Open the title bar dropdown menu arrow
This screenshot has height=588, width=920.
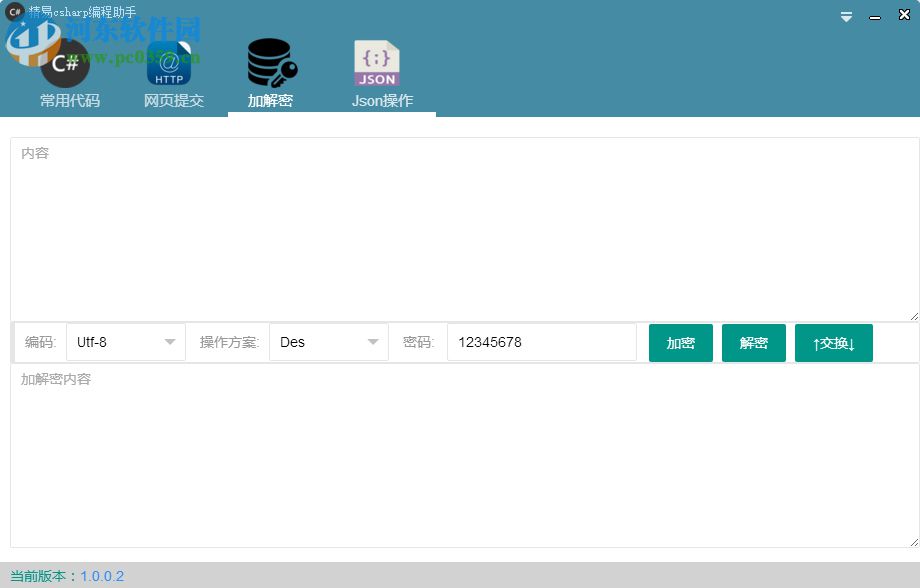pos(846,17)
